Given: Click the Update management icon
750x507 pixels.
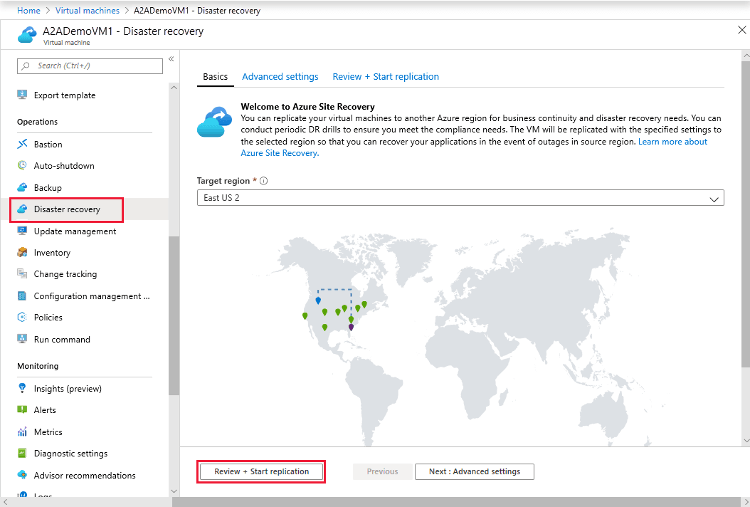Looking at the screenshot, I should (x=23, y=231).
